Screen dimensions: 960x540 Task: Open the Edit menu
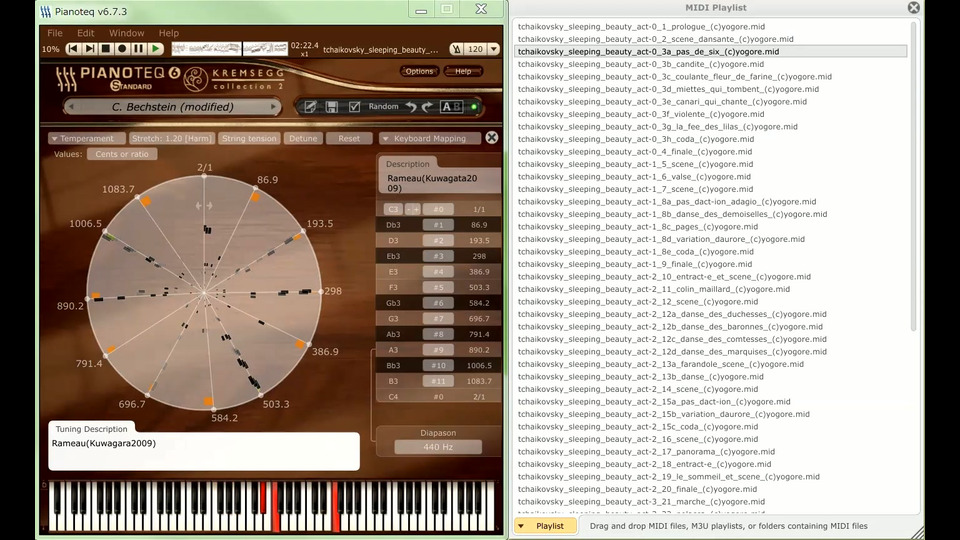pyautogui.click(x=85, y=33)
